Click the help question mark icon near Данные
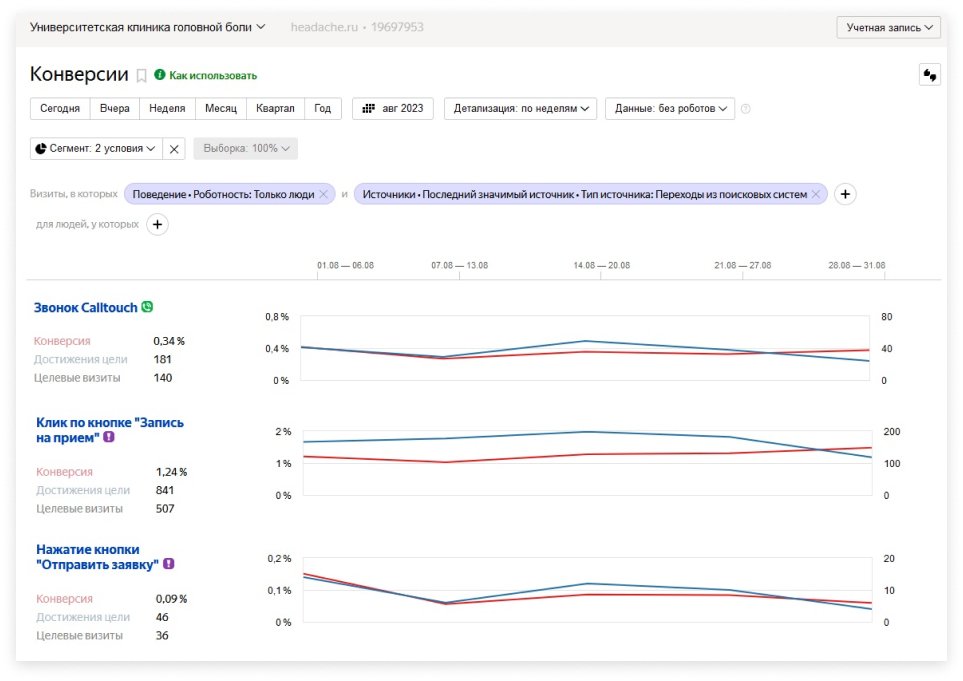The height and width of the screenshot is (681, 963). point(745,109)
